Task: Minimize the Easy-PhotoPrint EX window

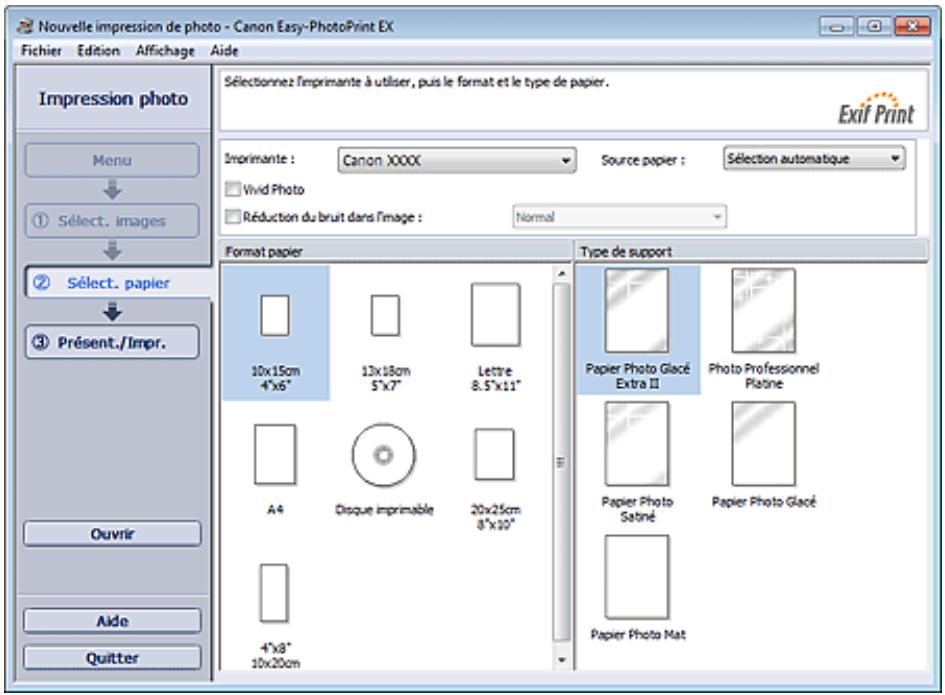Action: click(837, 27)
